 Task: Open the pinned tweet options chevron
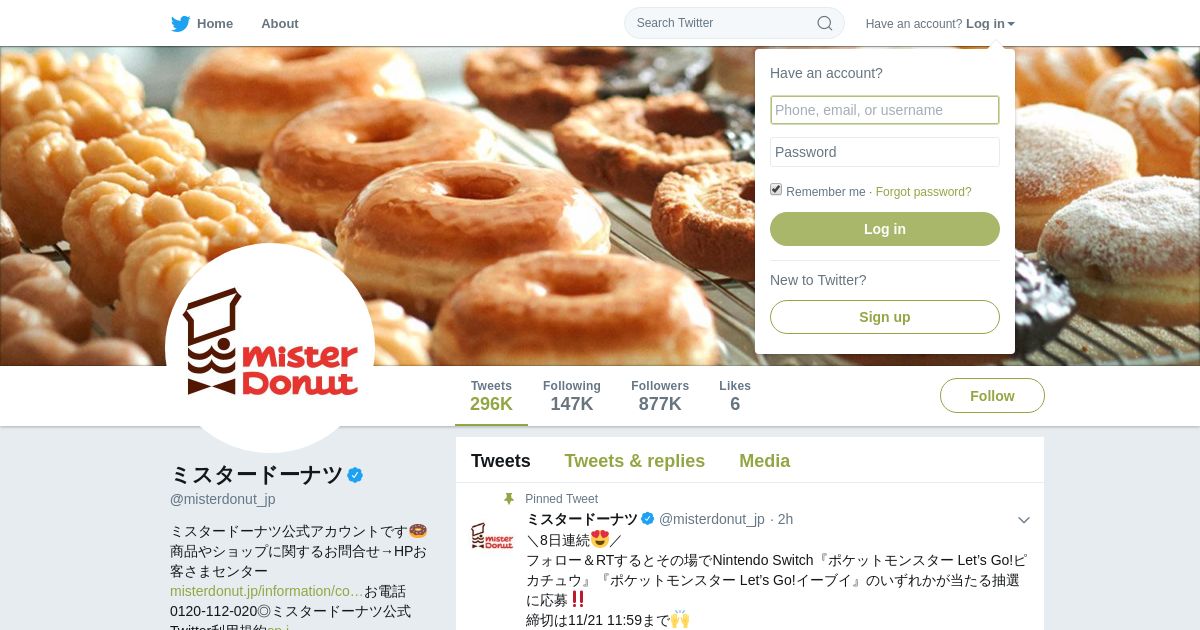1024,520
